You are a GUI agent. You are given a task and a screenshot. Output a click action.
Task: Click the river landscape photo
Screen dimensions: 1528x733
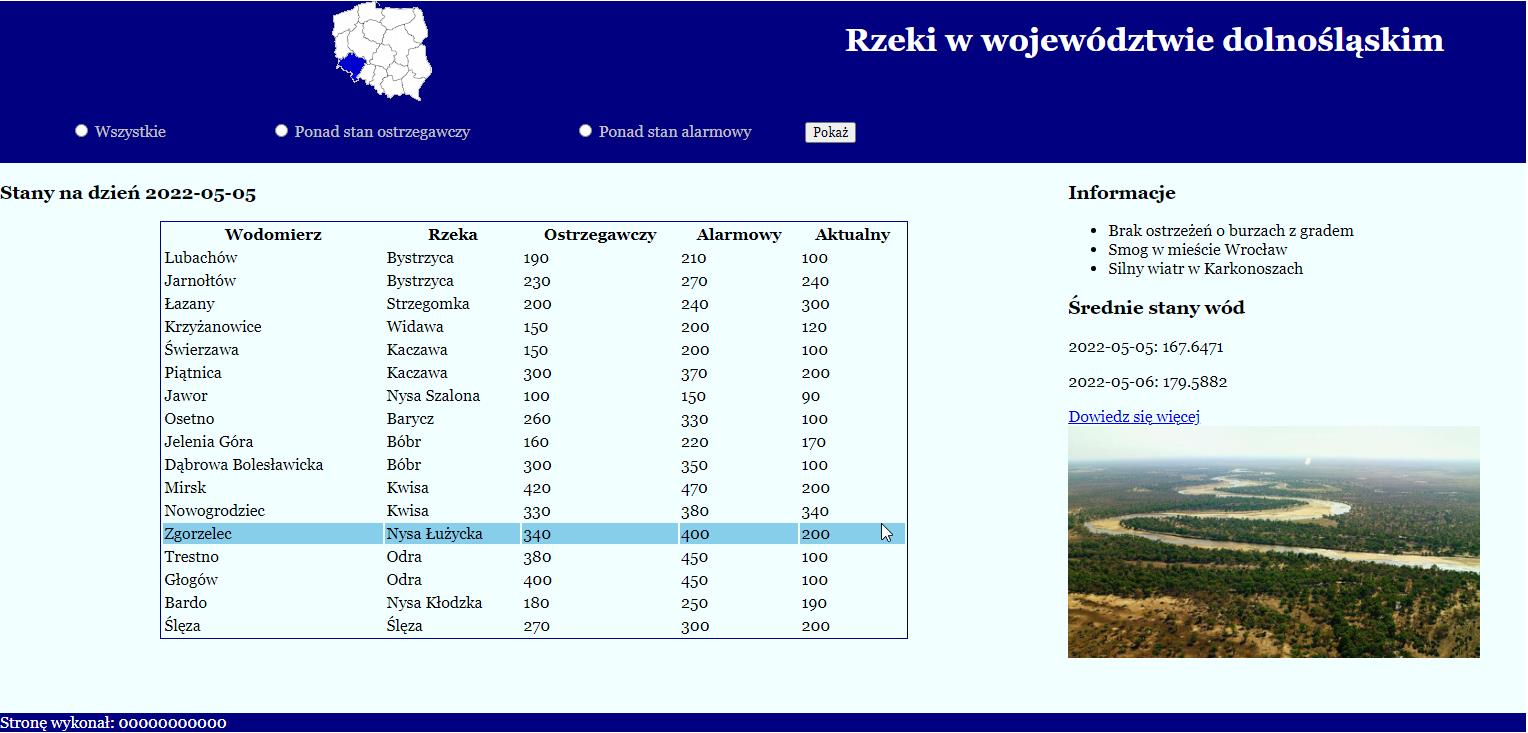point(1273,542)
